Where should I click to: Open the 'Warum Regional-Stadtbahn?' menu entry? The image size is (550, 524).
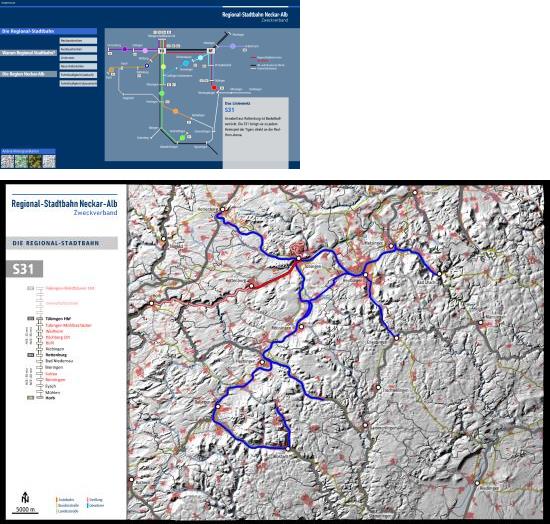point(29,53)
